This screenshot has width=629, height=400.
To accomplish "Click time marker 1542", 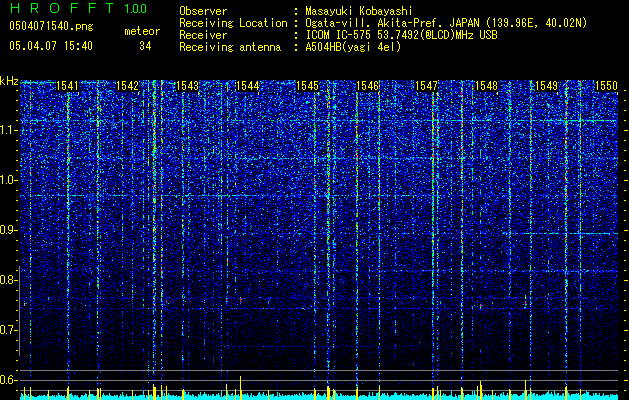I will pyautogui.click(x=127, y=86).
